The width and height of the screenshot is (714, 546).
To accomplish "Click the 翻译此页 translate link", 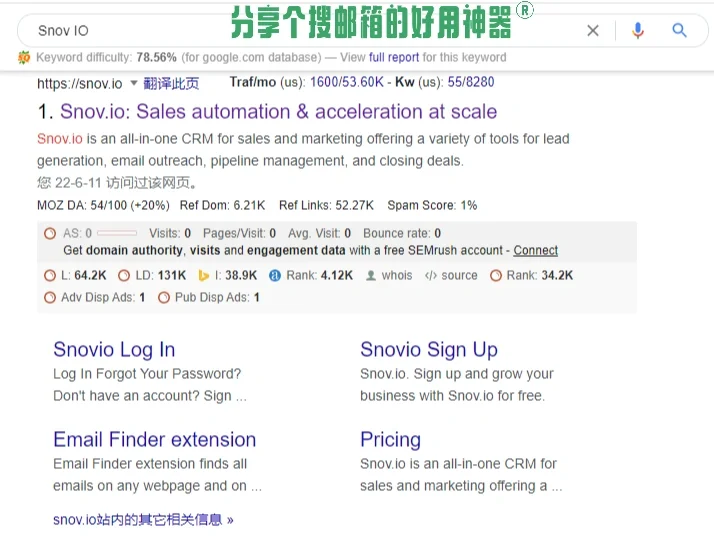I will [171, 83].
